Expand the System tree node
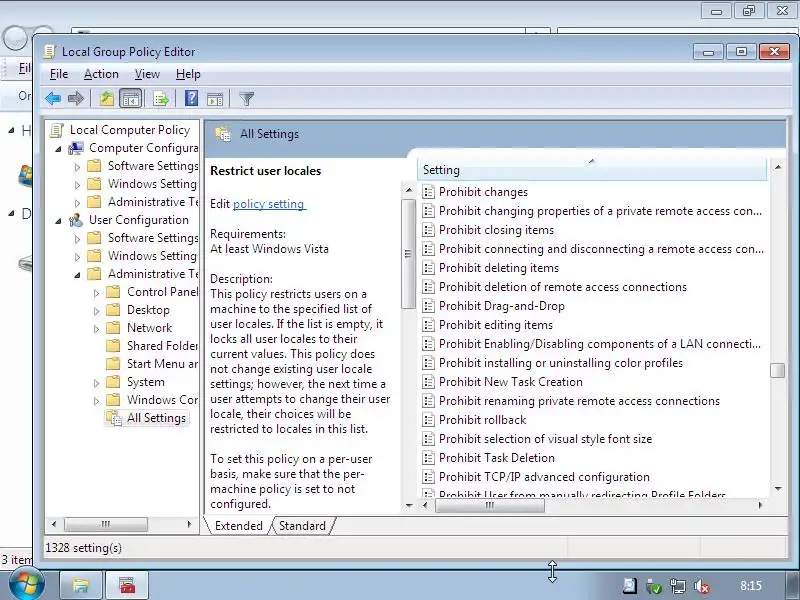This screenshot has height=600, width=800. (x=96, y=383)
